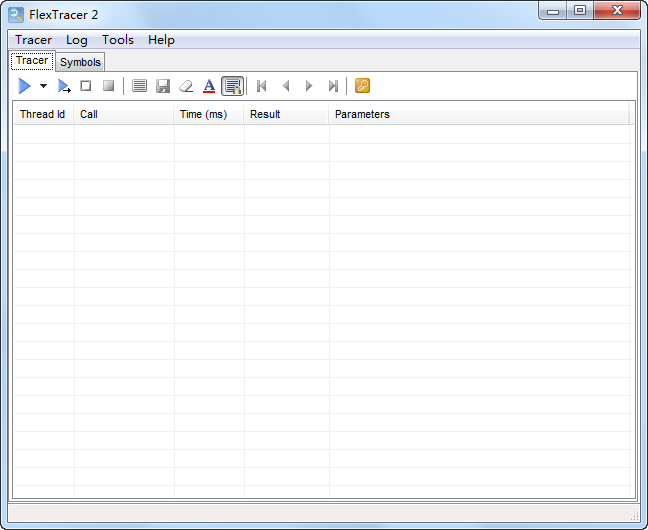Switch to the Symbols tab
648x530 pixels.
click(80, 62)
